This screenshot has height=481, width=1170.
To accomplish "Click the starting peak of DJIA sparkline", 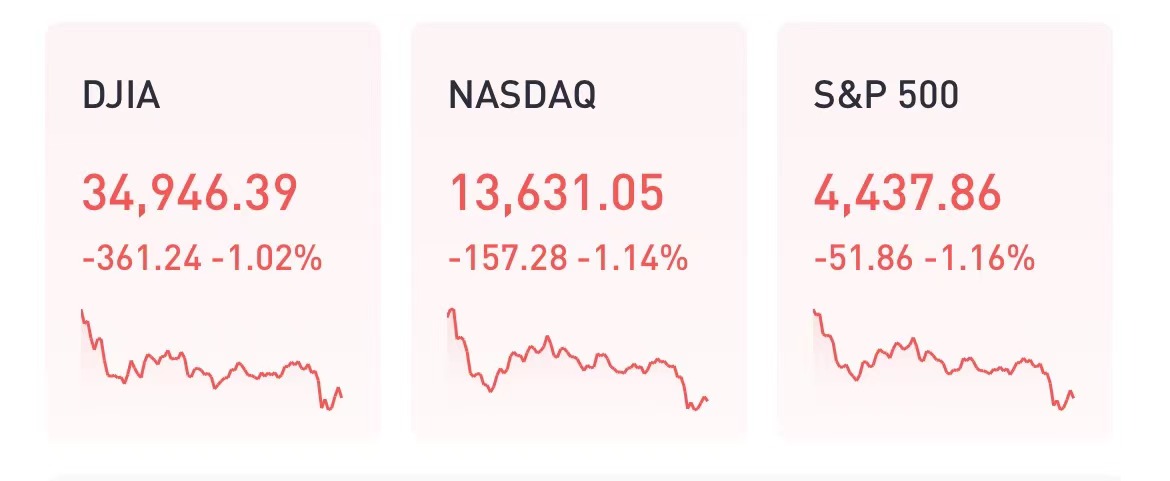I will click(x=82, y=314).
